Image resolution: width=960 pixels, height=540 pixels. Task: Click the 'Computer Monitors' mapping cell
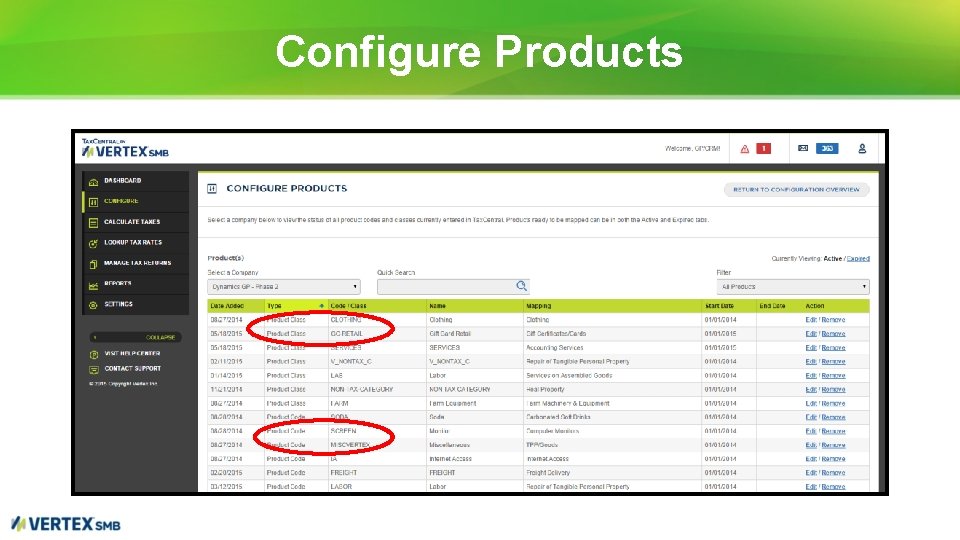tap(552, 431)
